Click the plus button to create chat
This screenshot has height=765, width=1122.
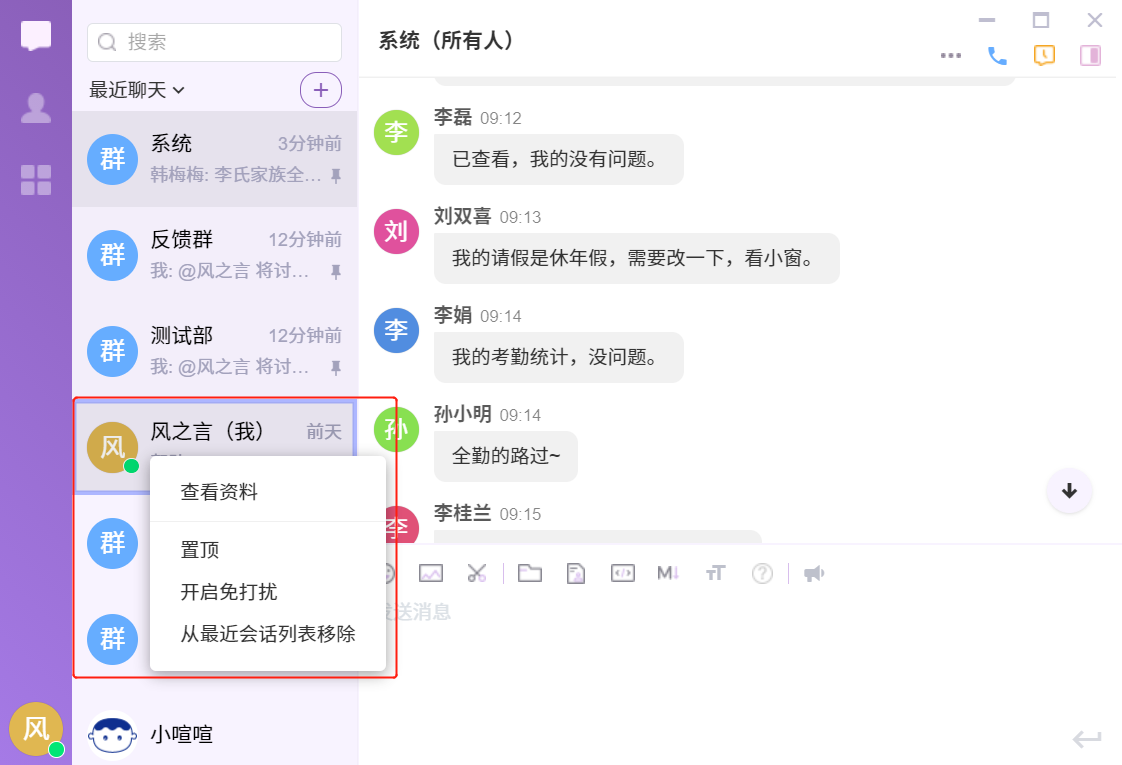(x=321, y=90)
